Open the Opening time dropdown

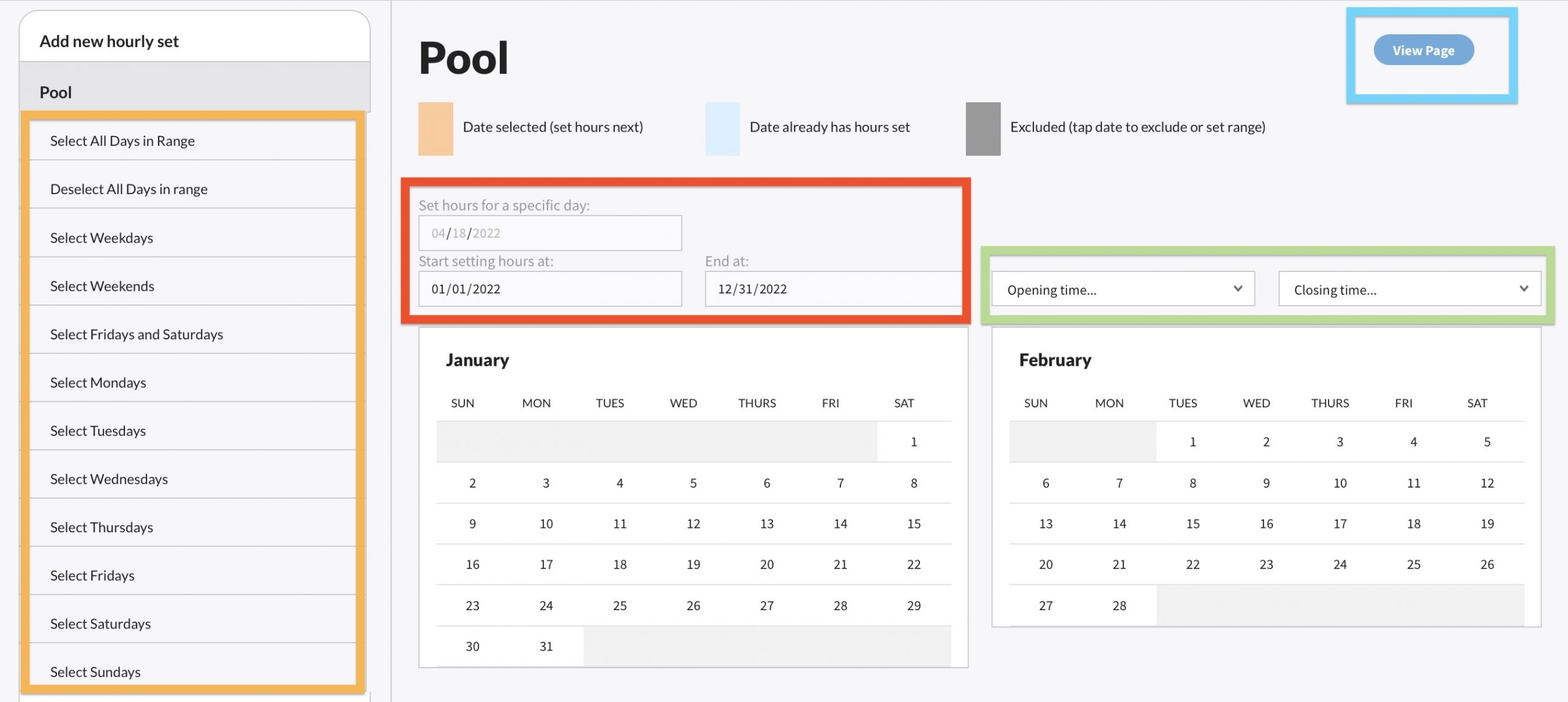coord(1122,289)
